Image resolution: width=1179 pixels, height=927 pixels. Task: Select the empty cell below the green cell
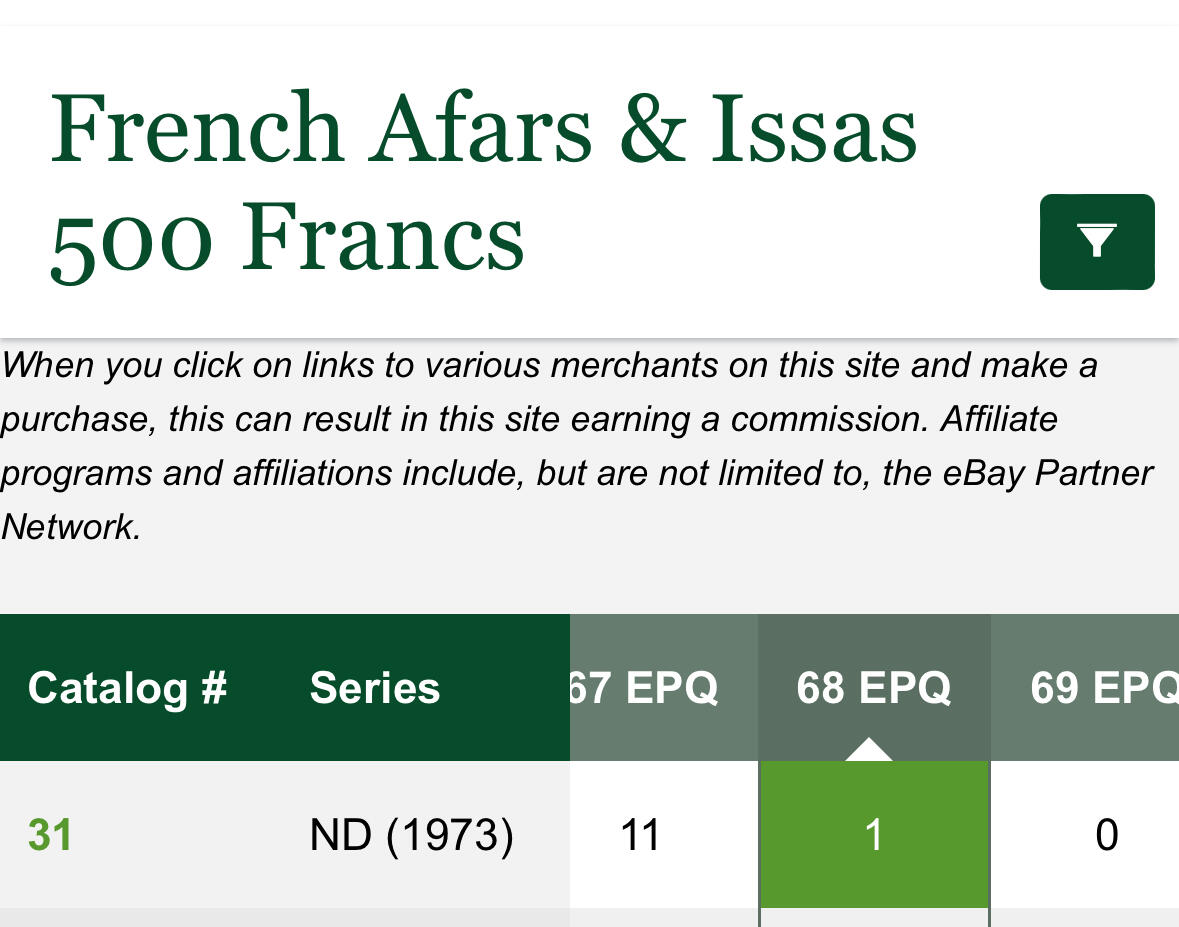[x=874, y=918]
